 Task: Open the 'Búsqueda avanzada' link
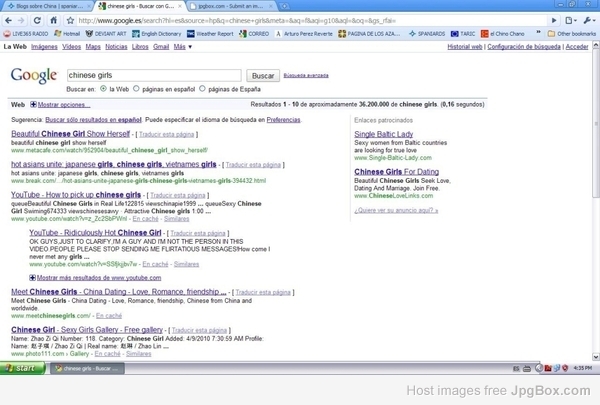(307, 75)
